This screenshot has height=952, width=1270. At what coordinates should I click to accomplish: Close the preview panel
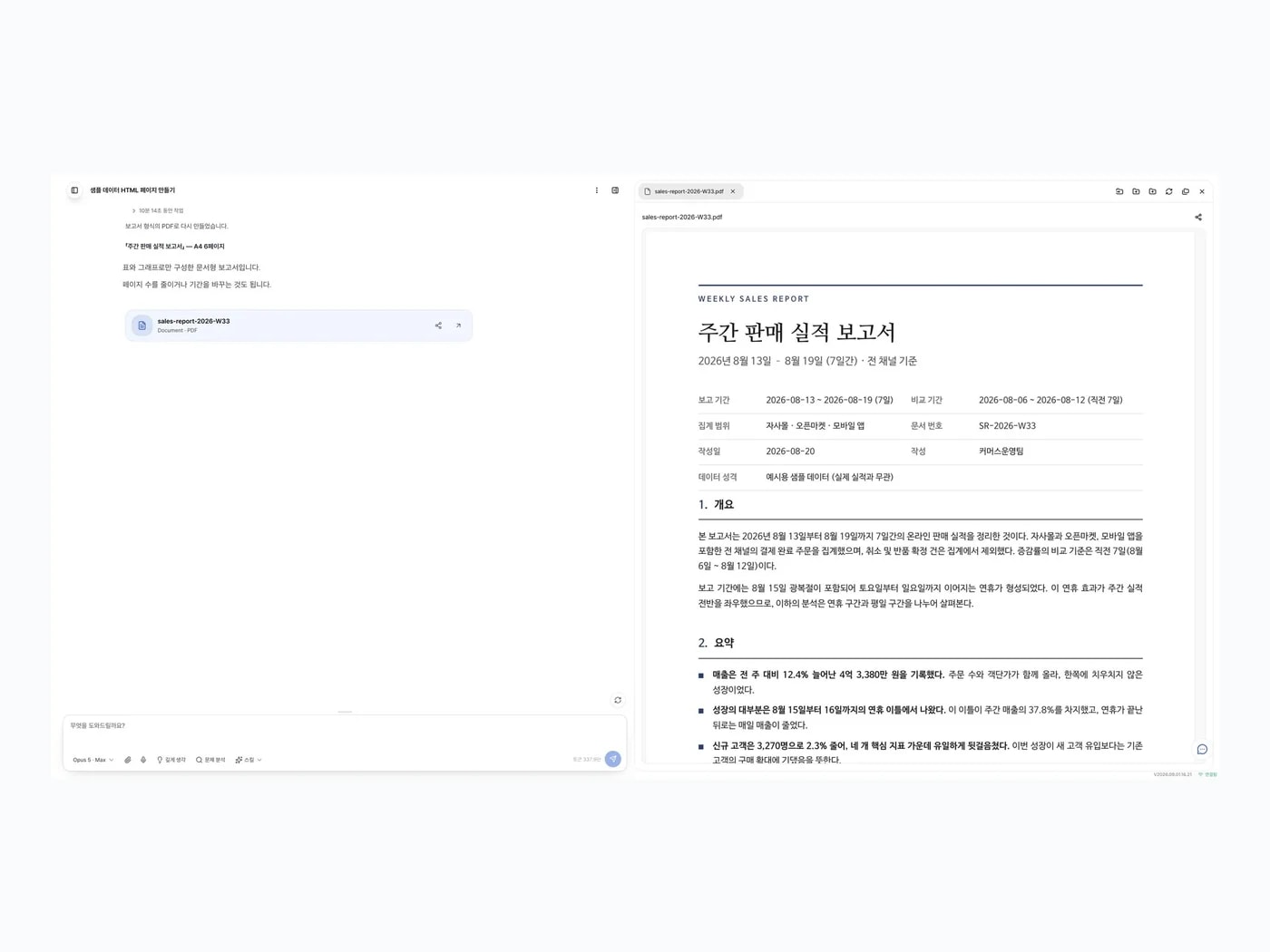[x=1202, y=191]
